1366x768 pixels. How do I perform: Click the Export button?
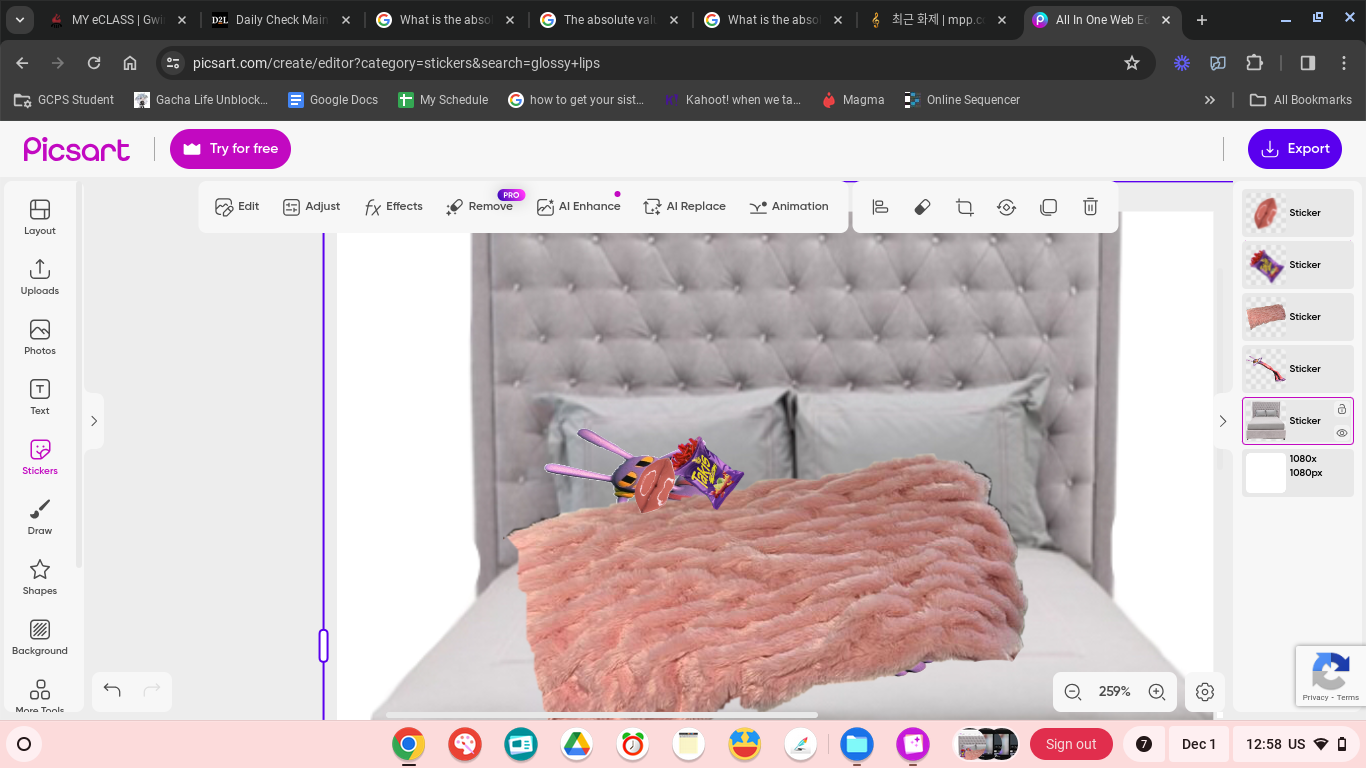pyautogui.click(x=1295, y=149)
